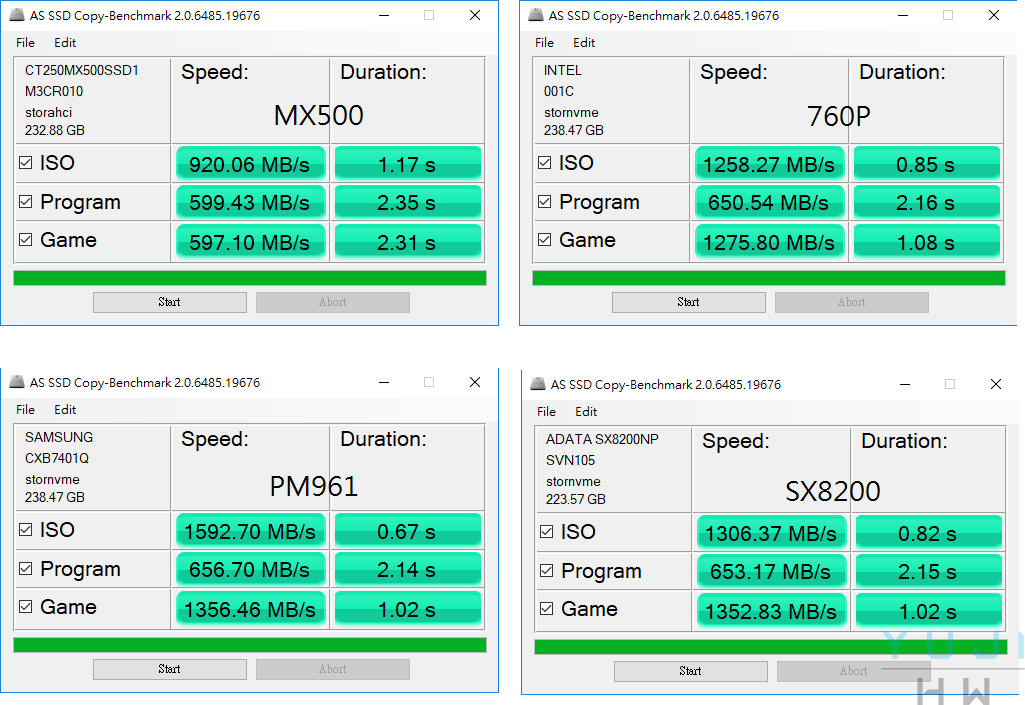Select the 597.10 MB/s Game speed result

[250, 241]
